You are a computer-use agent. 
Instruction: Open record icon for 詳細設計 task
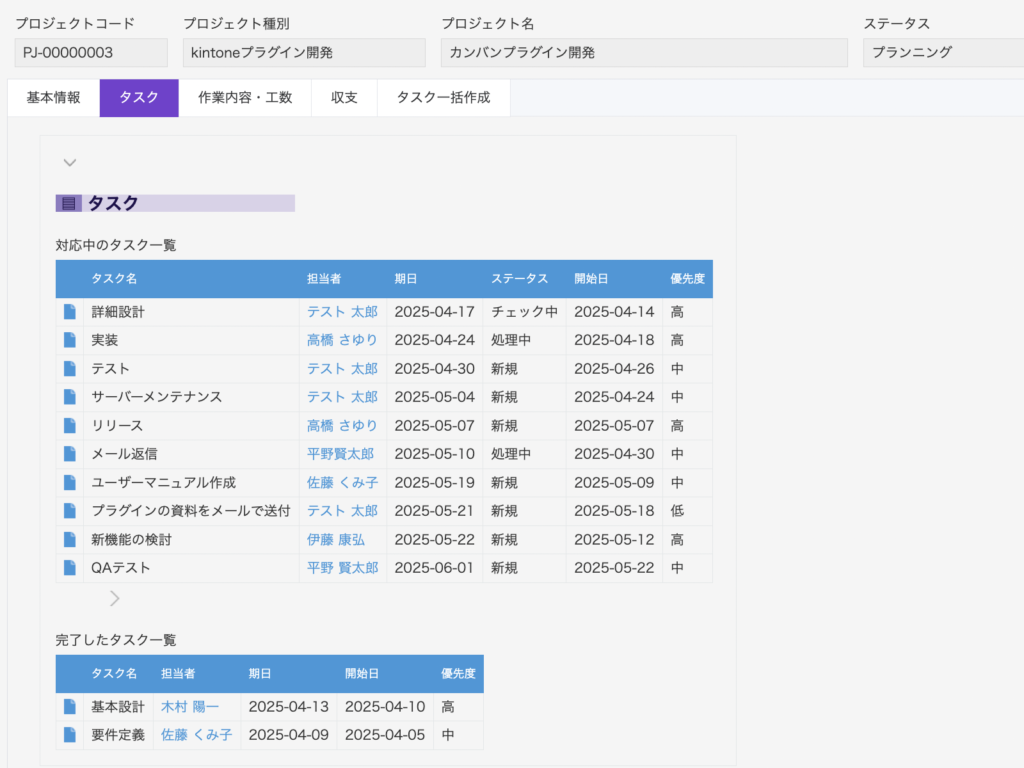(x=69, y=312)
